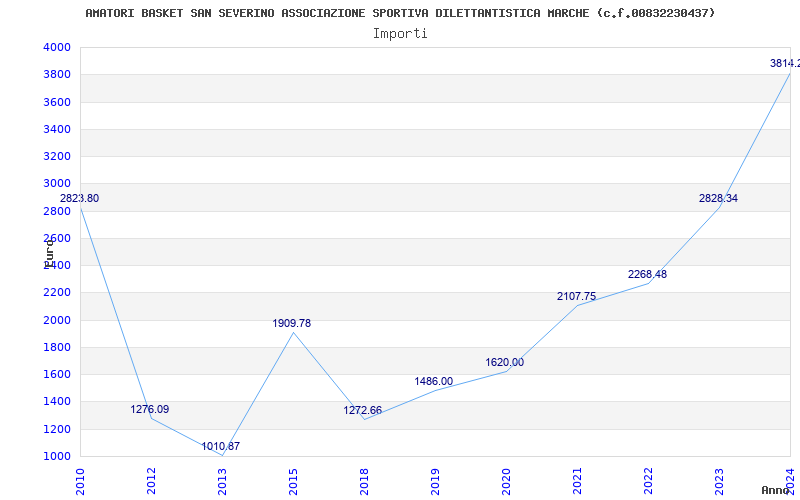Select the 2012 x-axis year label
This screenshot has height=500, width=800.
coord(151,481)
